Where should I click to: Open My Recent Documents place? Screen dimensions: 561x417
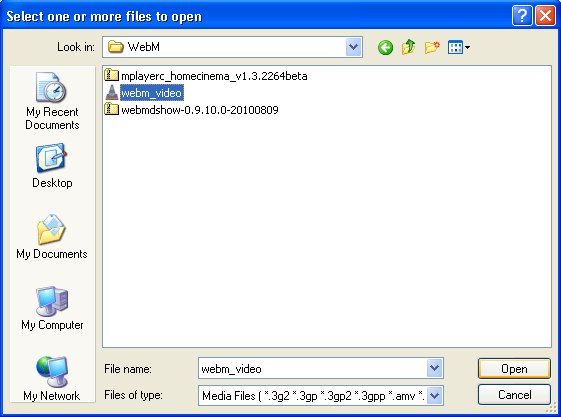52,101
